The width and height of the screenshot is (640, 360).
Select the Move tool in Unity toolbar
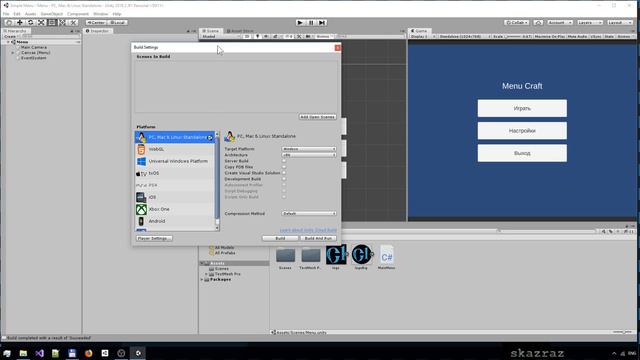(20, 22)
